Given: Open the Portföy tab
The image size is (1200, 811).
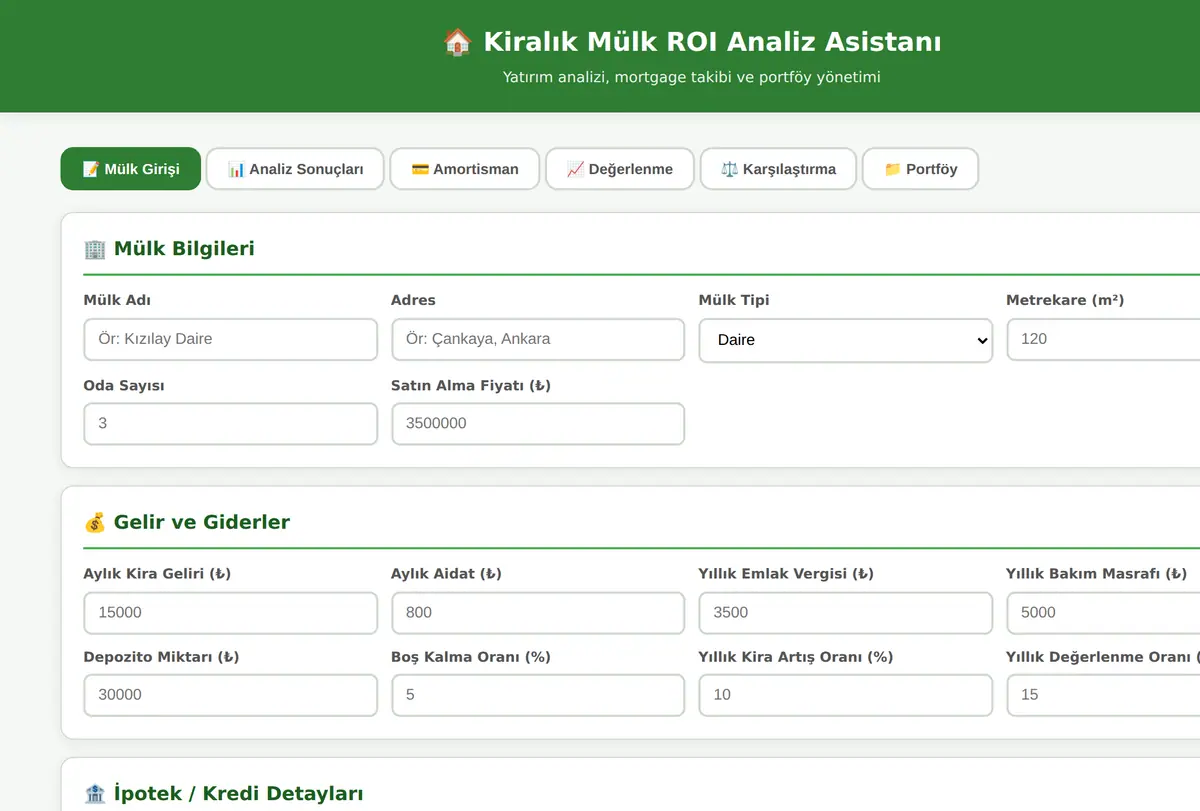Looking at the screenshot, I should coord(920,169).
